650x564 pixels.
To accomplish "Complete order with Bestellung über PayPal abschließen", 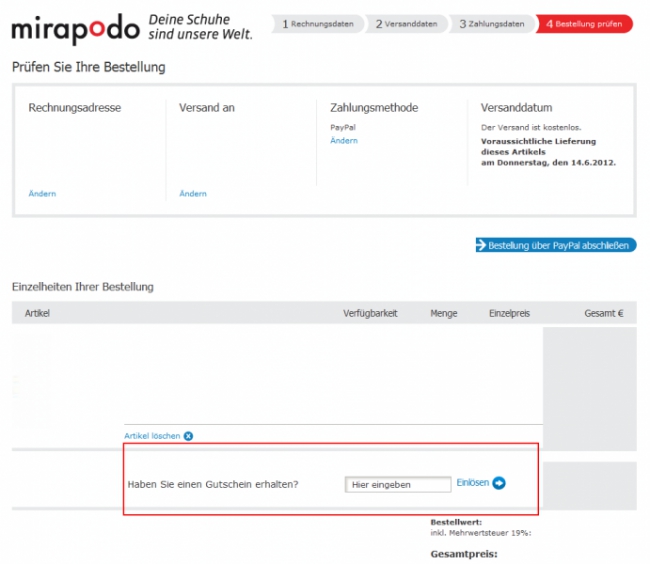I will click(x=555, y=245).
